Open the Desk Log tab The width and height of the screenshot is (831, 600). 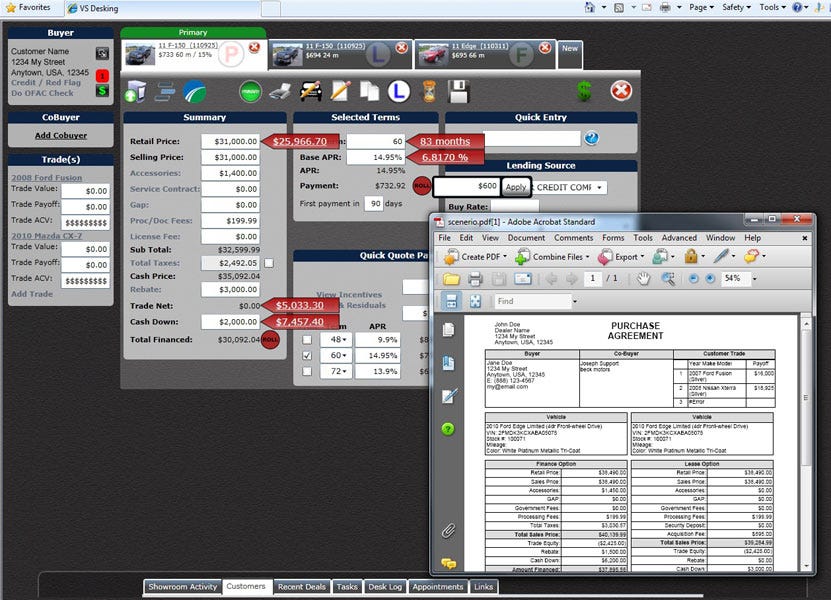point(385,587)
